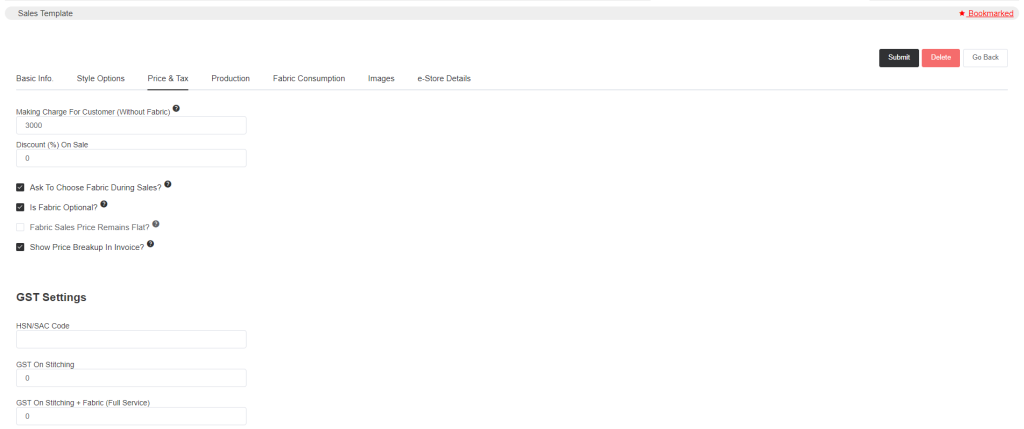Check Fabric Sales Price Remains Flat box
1024x429 pixels.
tap(20, 227)
